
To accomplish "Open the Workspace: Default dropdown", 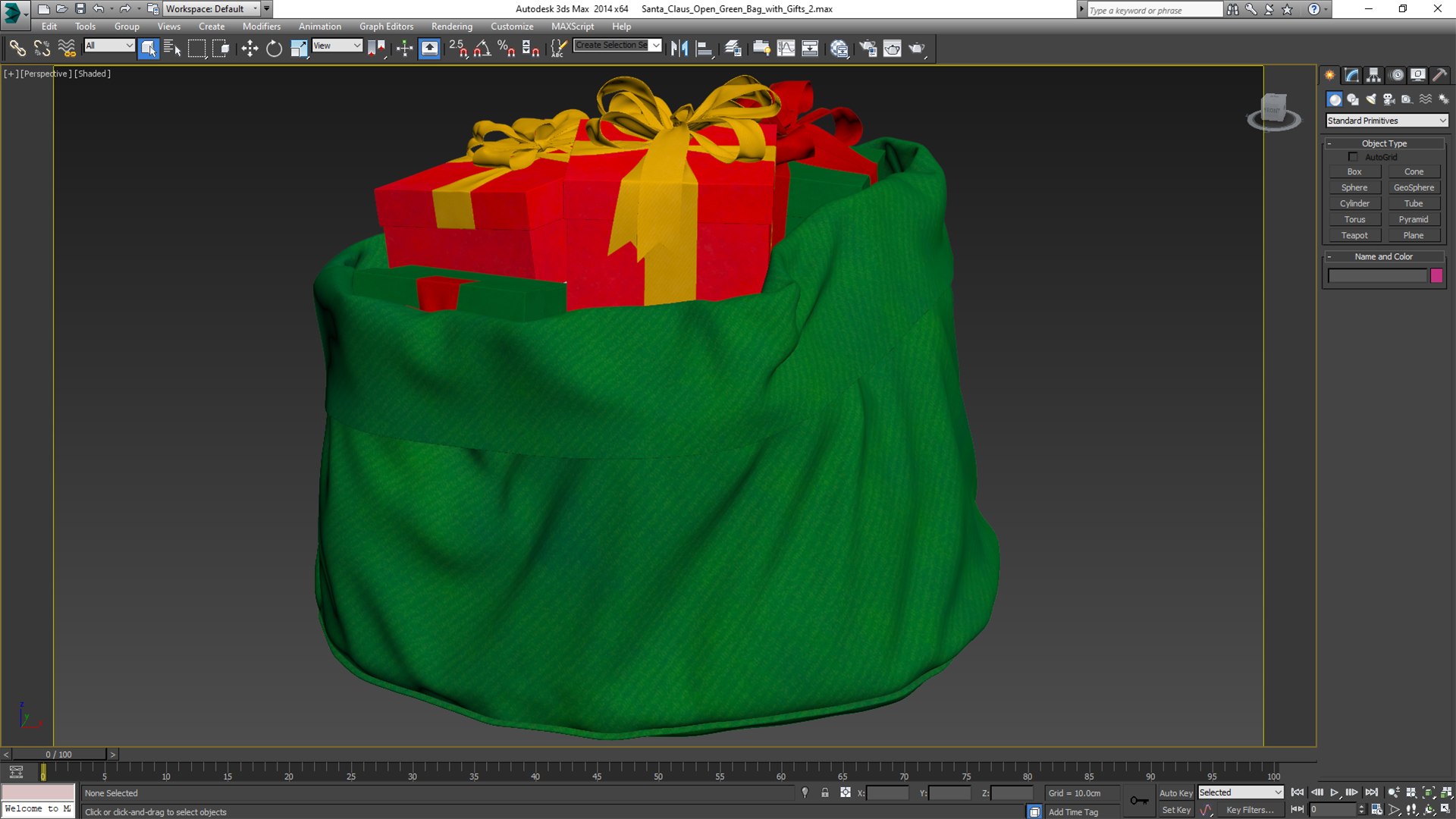I will pyautogui.click(x=211, y=9).
